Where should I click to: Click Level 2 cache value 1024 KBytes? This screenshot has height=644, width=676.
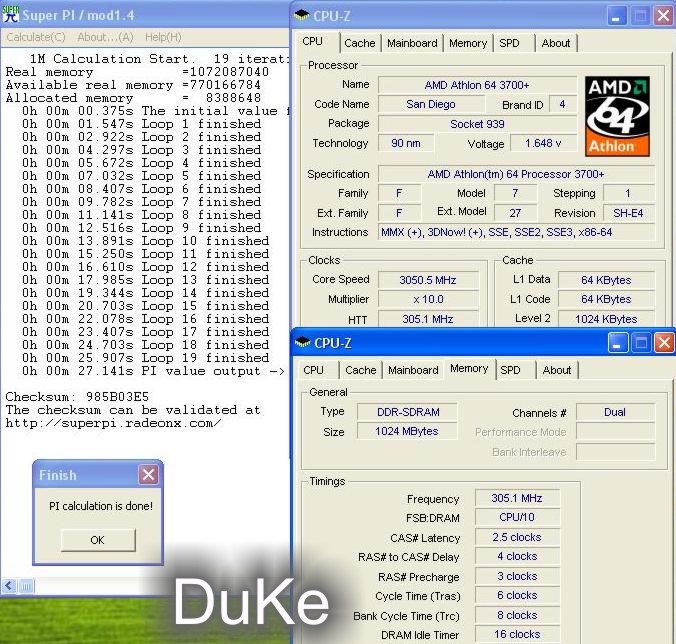tap(606, 319)
